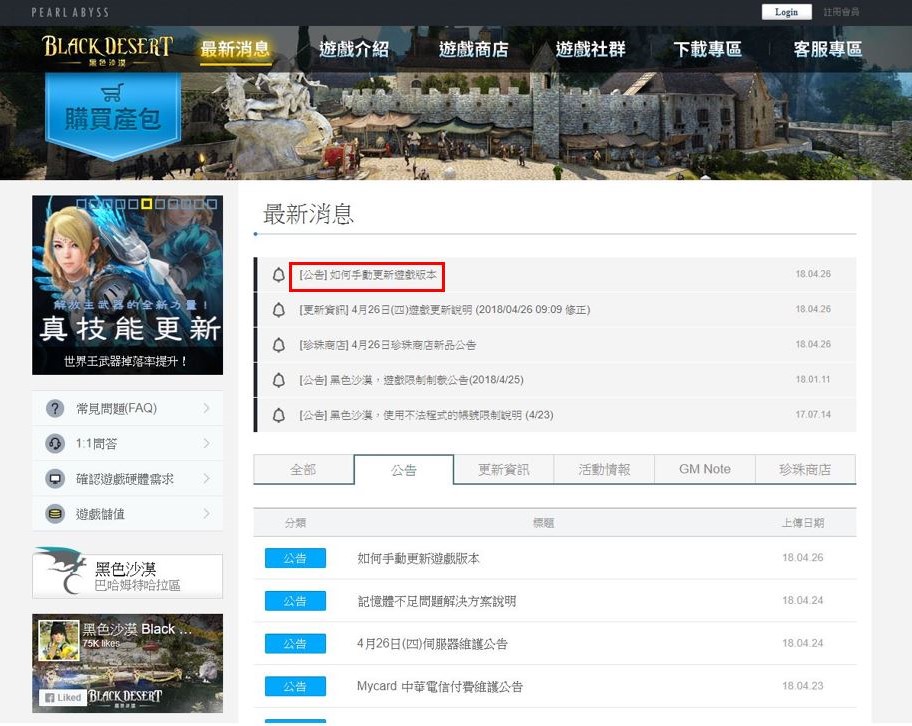
Task: Click the Pearl Abyss logo text
Action: click(70, 12)
